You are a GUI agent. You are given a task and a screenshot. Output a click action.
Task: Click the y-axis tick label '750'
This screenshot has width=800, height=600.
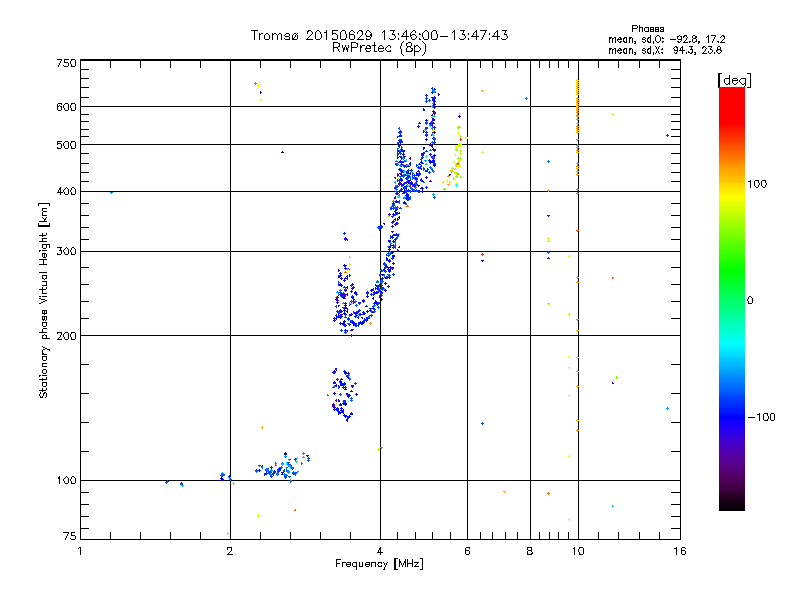(66, 63)
